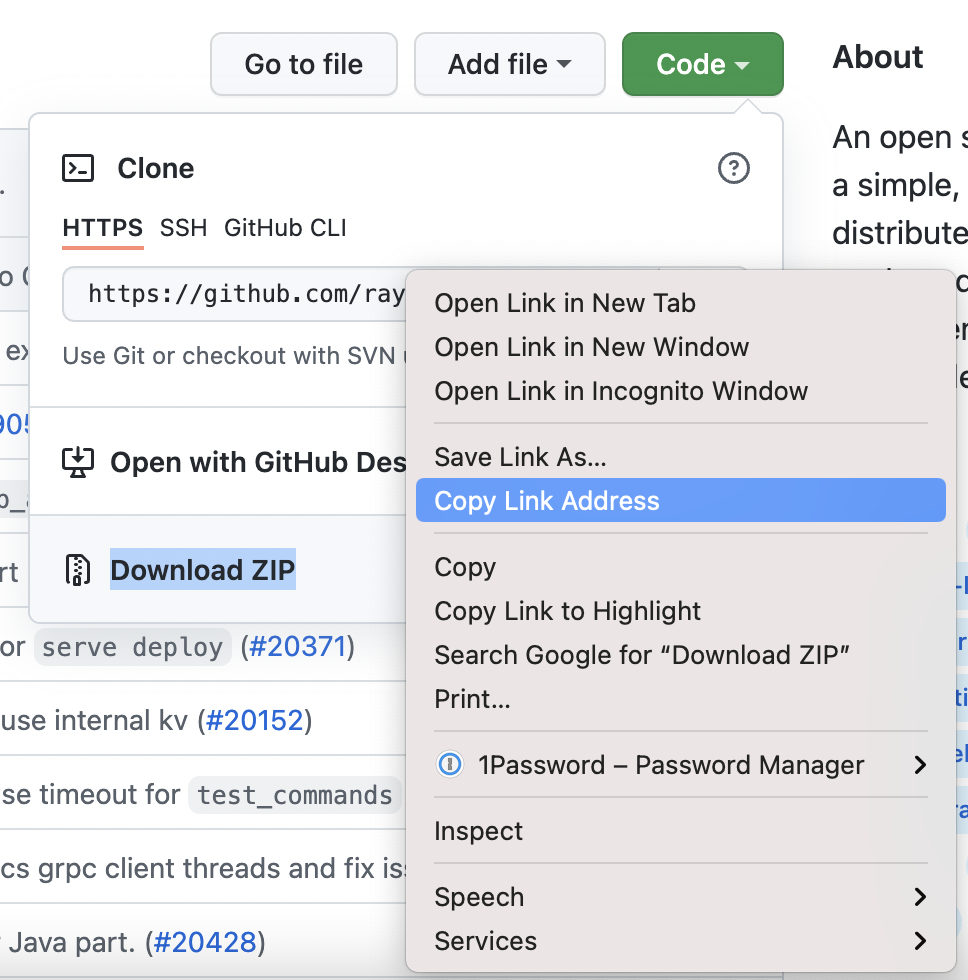
Task: Click the GitHub Desktop download icon
Action: (78, 462)
